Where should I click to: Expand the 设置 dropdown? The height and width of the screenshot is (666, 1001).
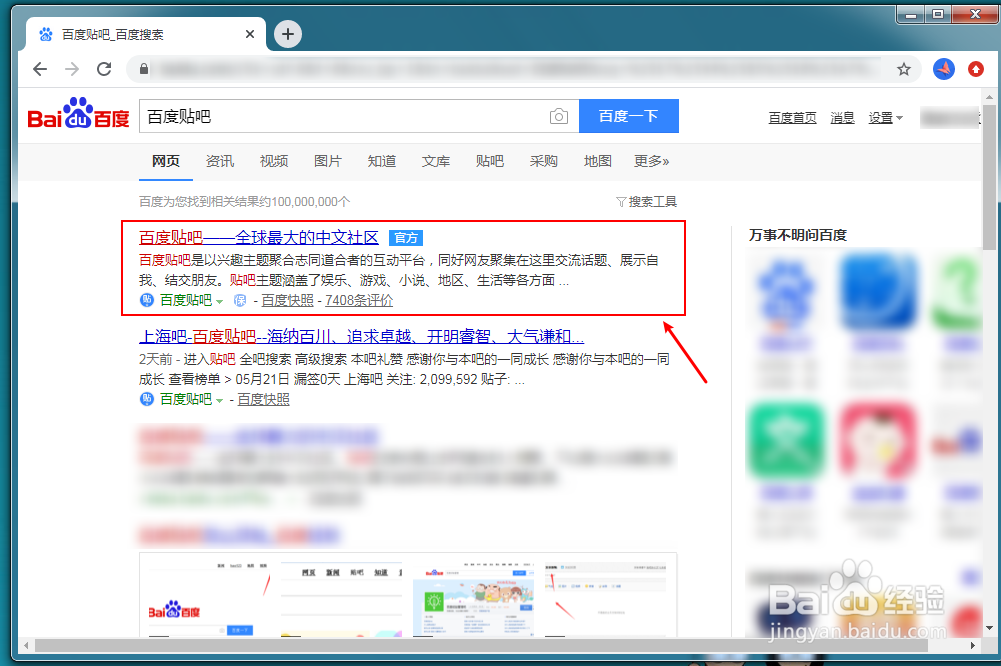coord(885,117)
